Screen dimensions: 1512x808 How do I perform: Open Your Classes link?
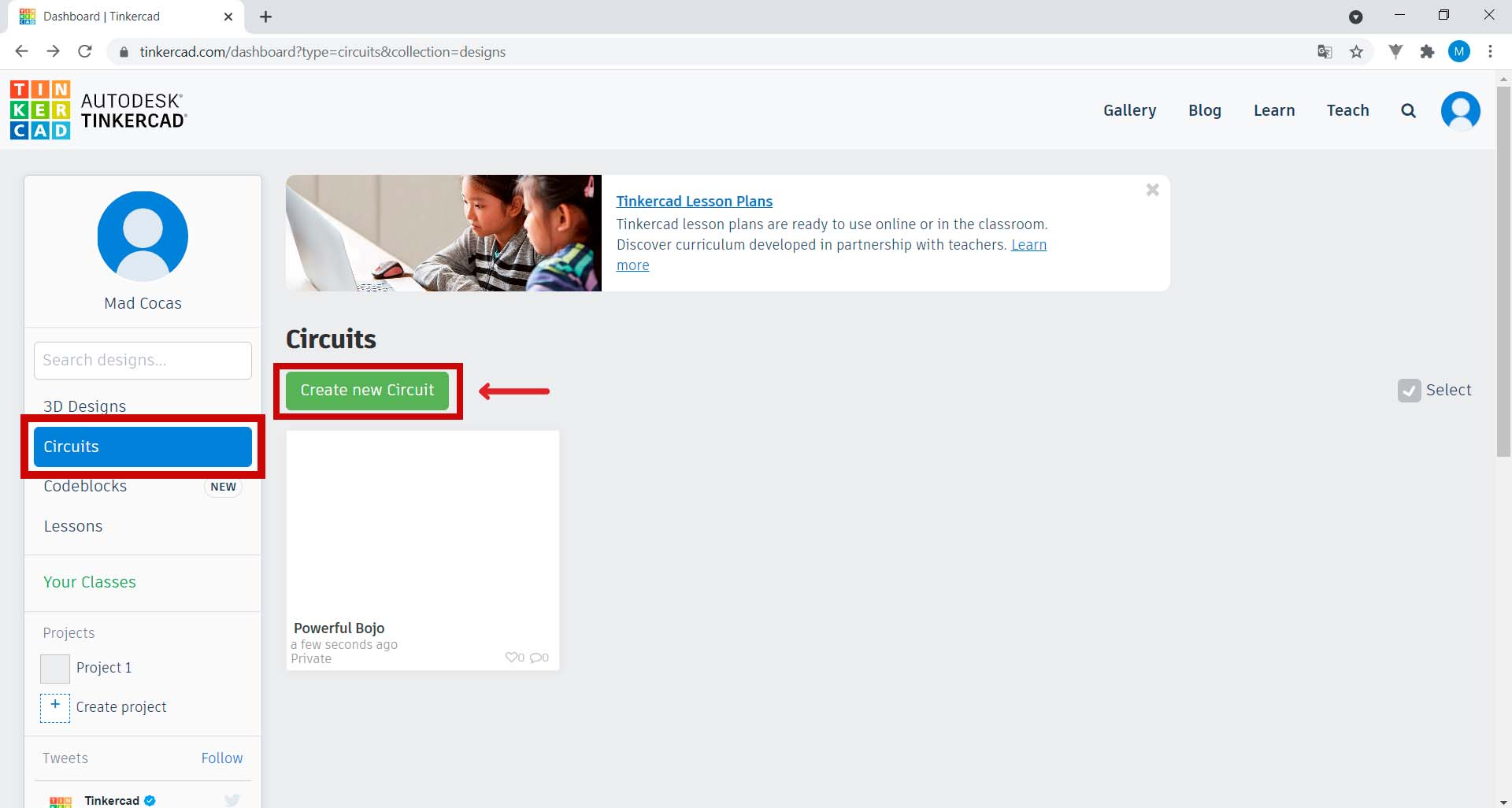(x=90, y=582)
